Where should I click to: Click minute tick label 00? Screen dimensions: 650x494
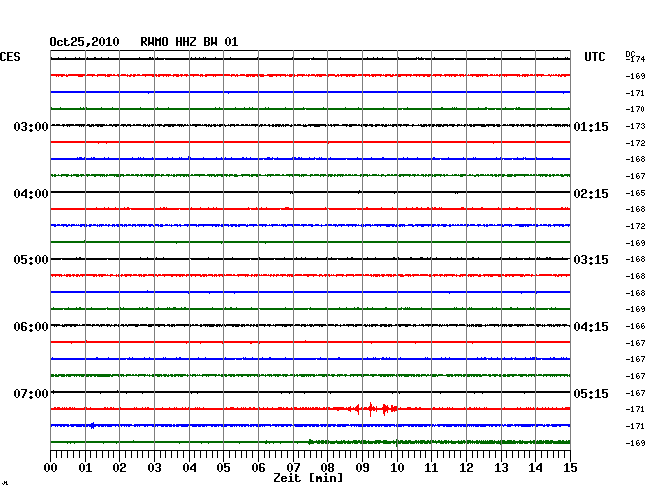[x=51, y=468]
